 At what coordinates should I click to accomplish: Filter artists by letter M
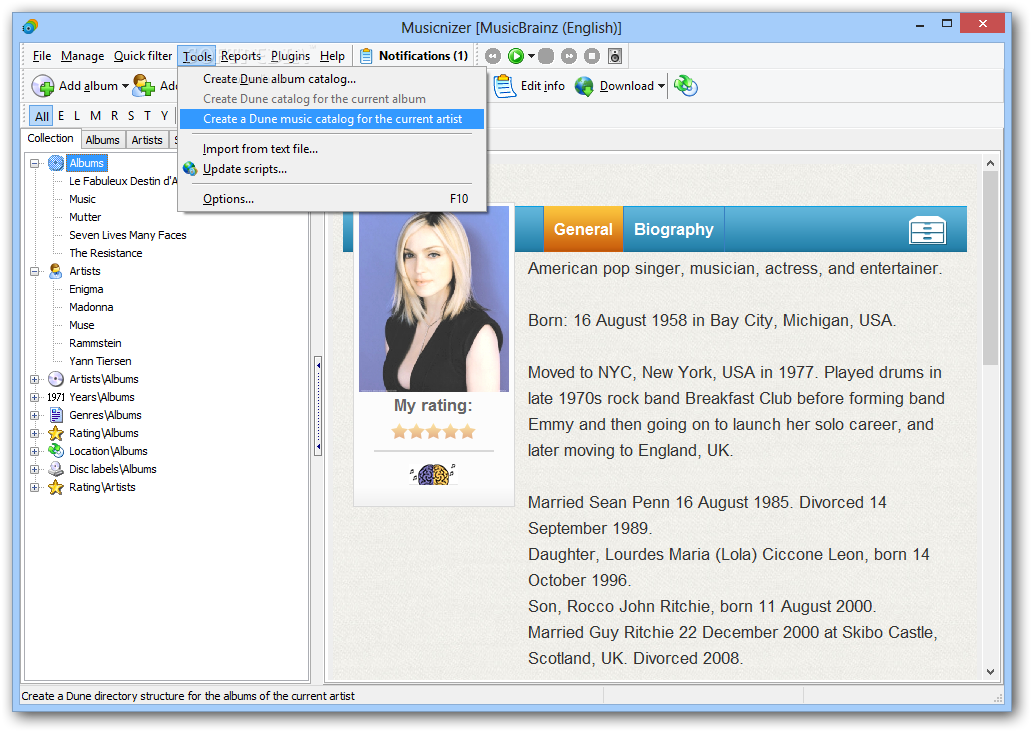point(95,116)
